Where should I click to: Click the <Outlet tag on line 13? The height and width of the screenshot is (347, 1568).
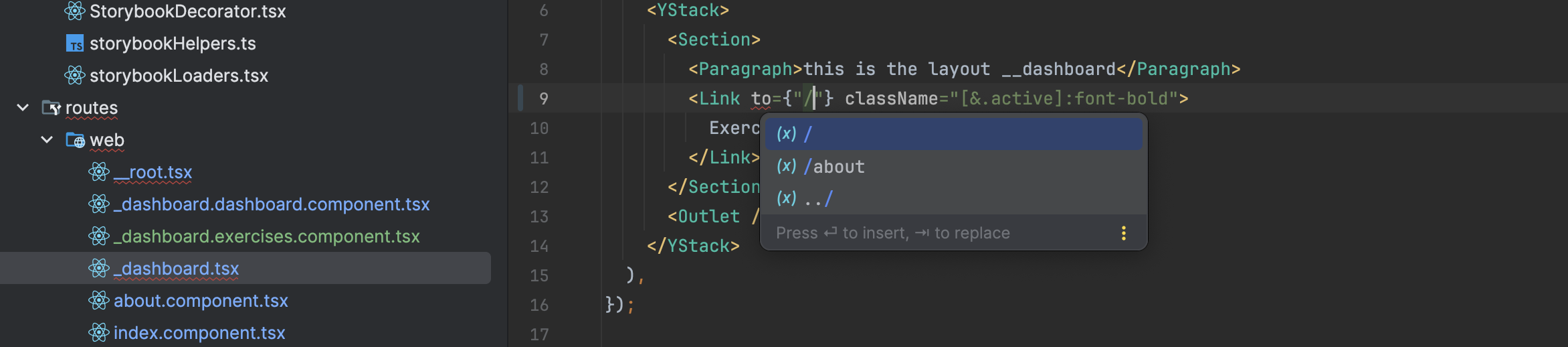[x=704, y=217]
